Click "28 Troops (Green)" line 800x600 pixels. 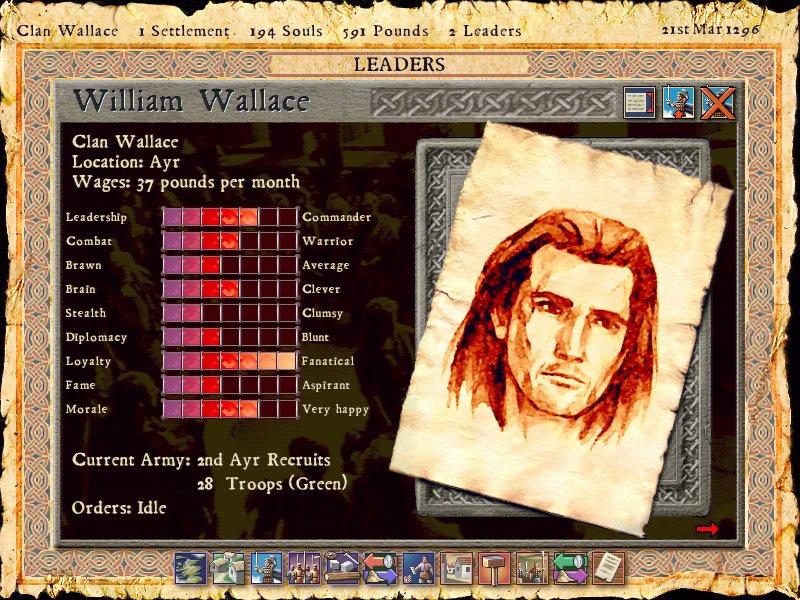pyautogui.click(x=272, y=483)
